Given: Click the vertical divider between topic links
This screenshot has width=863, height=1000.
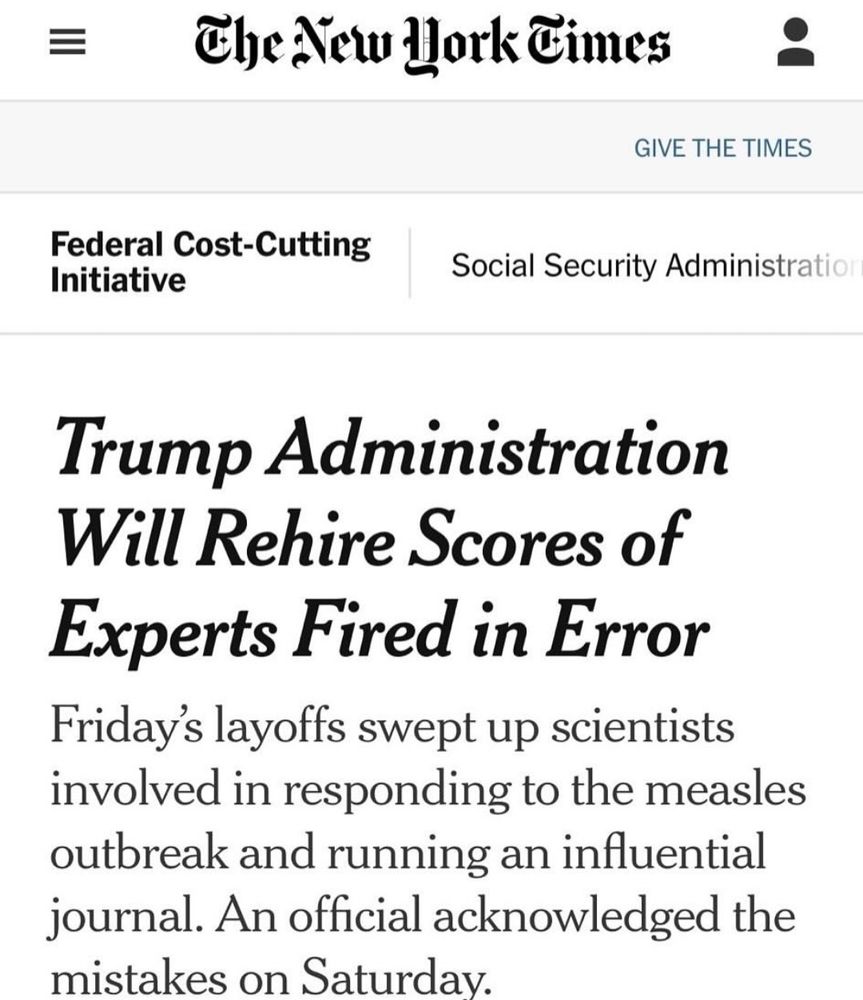Looking at the screenshot, I should [409, 263].
